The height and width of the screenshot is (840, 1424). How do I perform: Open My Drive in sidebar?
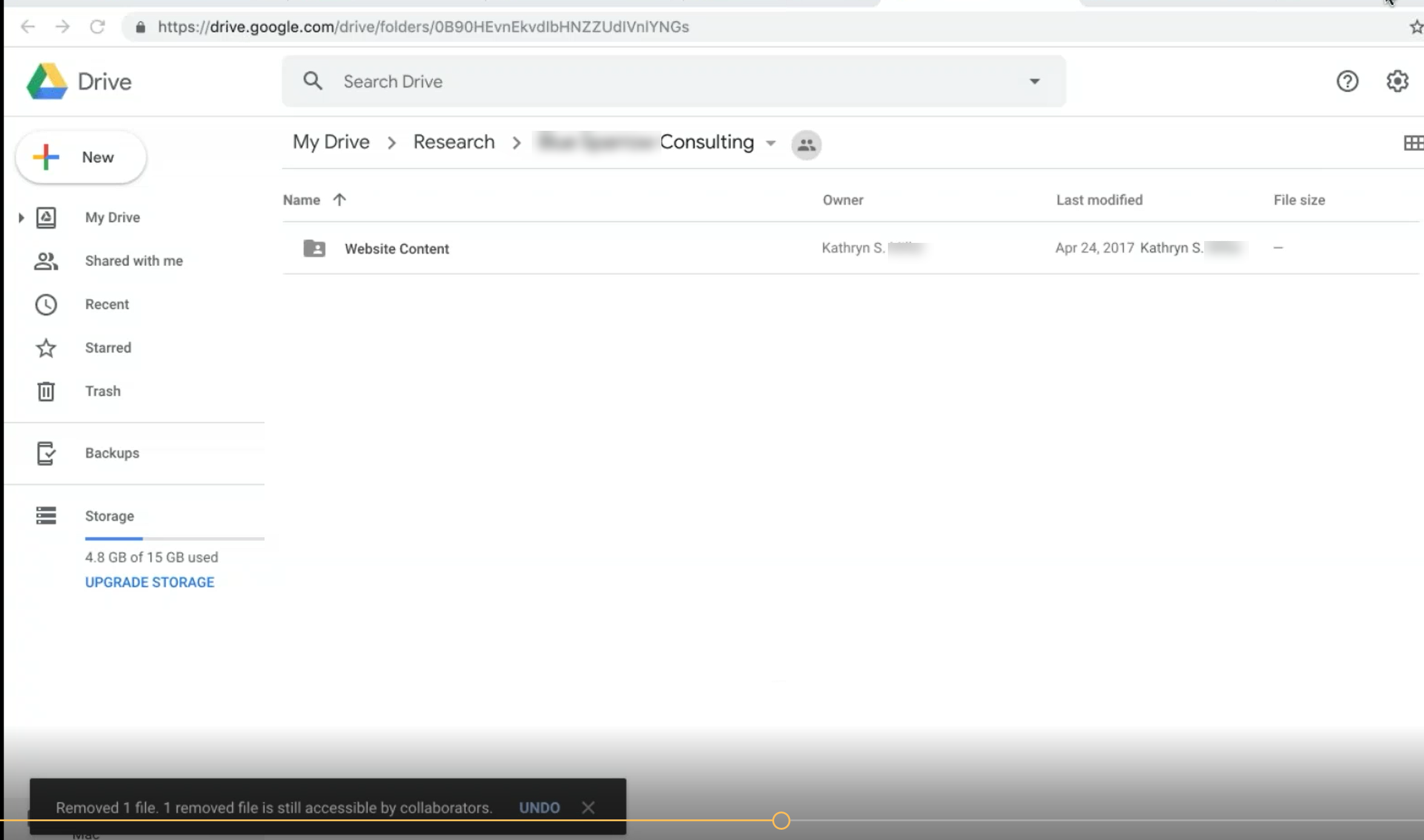pos(113,217)
